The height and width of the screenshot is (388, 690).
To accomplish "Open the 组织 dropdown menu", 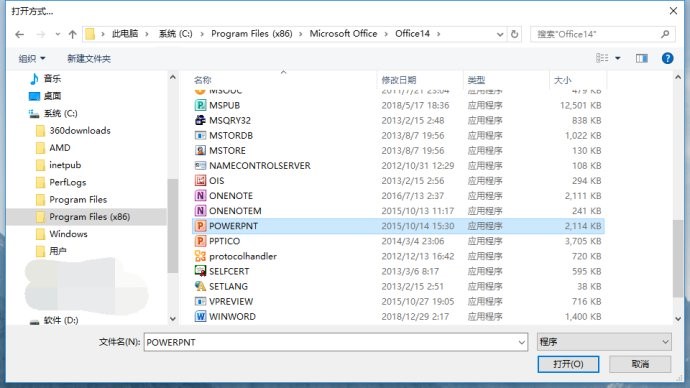I will click(x=32, y=59).
